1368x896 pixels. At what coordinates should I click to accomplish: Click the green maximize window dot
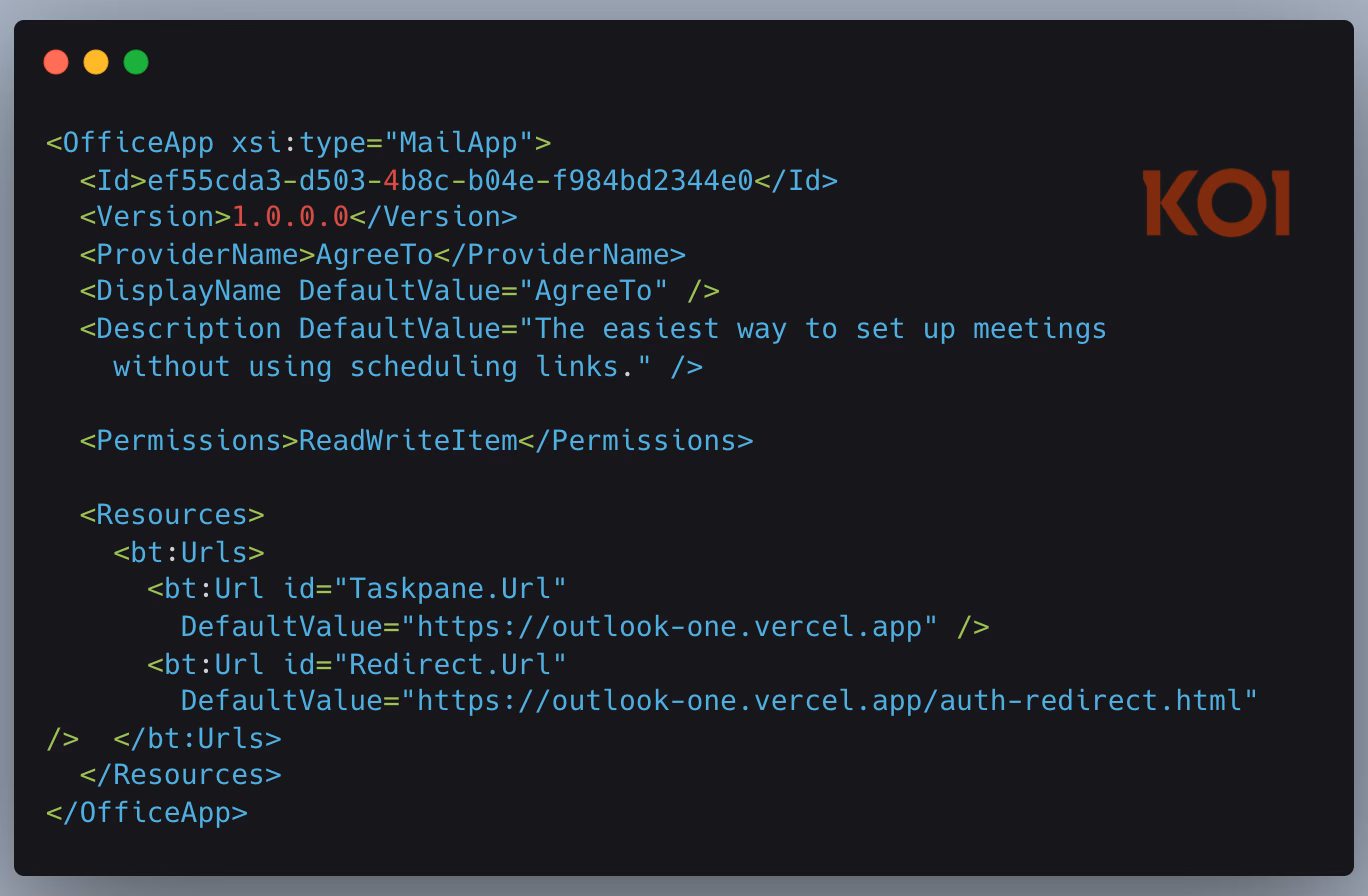[136, 62]
